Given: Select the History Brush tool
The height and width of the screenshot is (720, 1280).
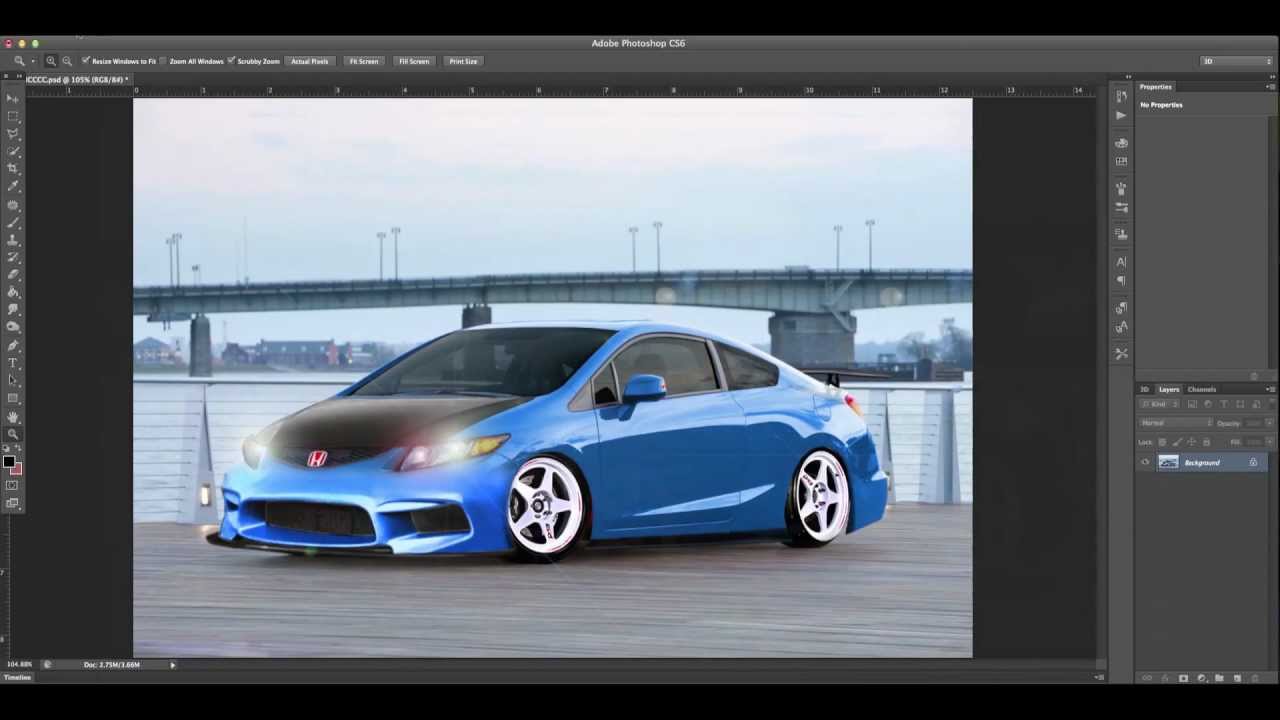Looking at the screenshot, I should click(12, 257).
